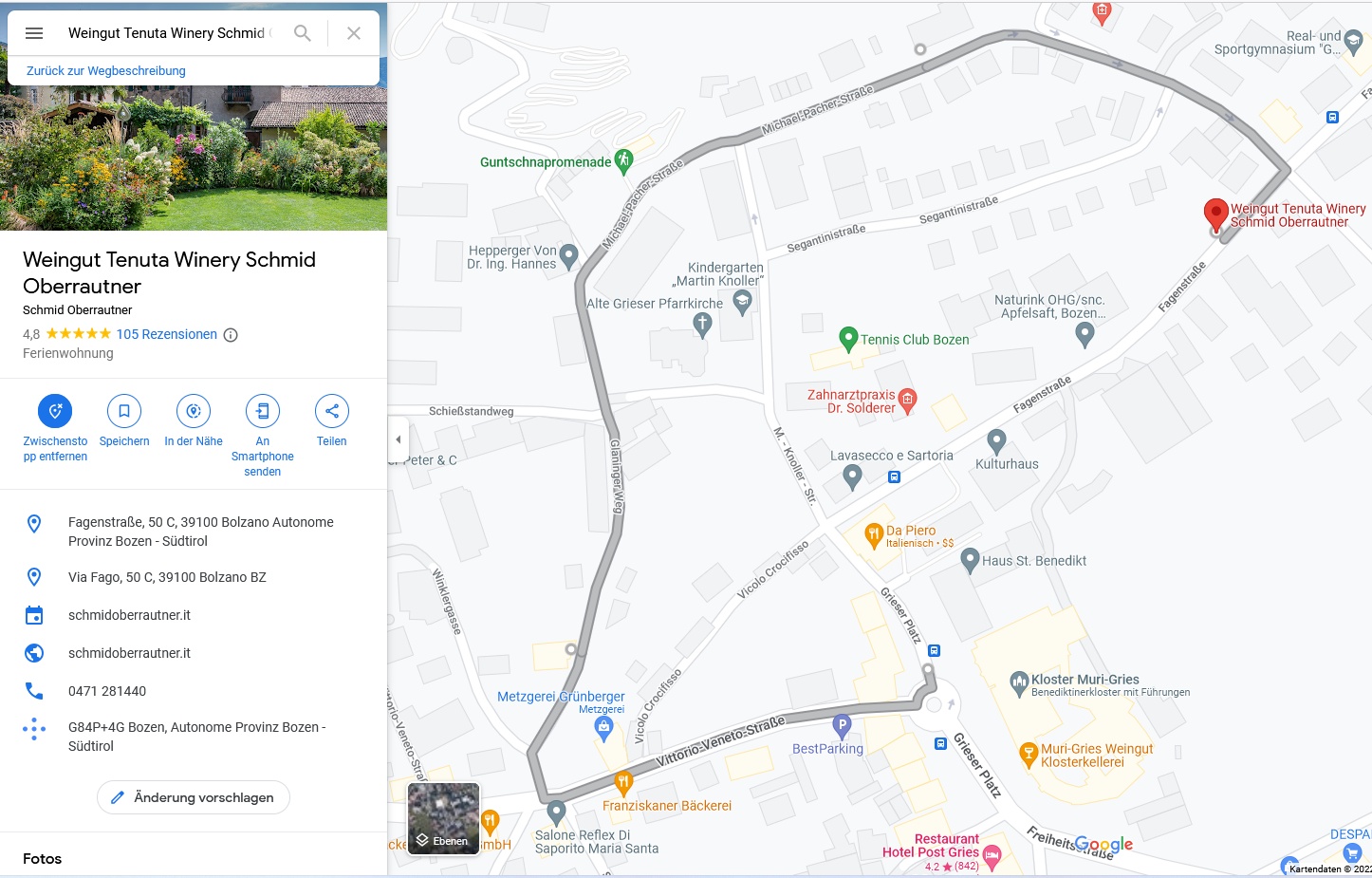Select Hepperger Von Dr. Ing. Hannes marker
This screenshot has width=1372, height=878.
click(x=569, y=256)
